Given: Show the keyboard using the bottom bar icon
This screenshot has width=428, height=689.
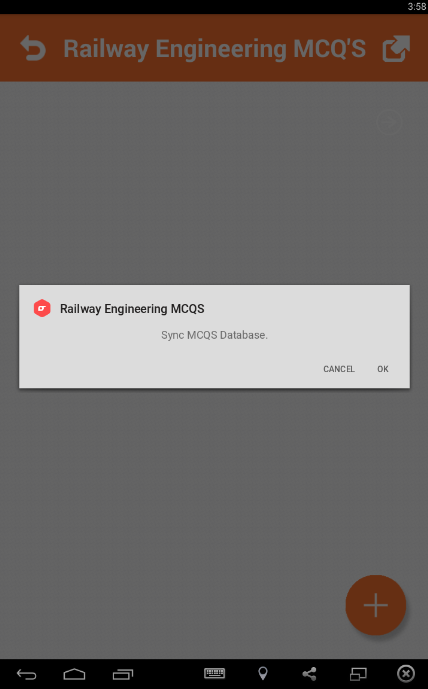Looking at the screenshot, I should pyautogui.click(x=214, y=673).
